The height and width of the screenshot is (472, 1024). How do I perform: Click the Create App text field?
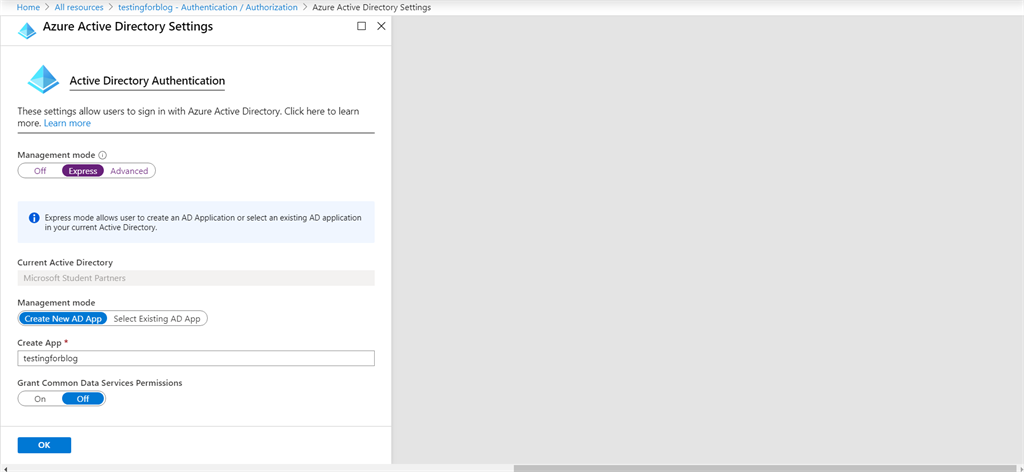click(x=196, y=358)
